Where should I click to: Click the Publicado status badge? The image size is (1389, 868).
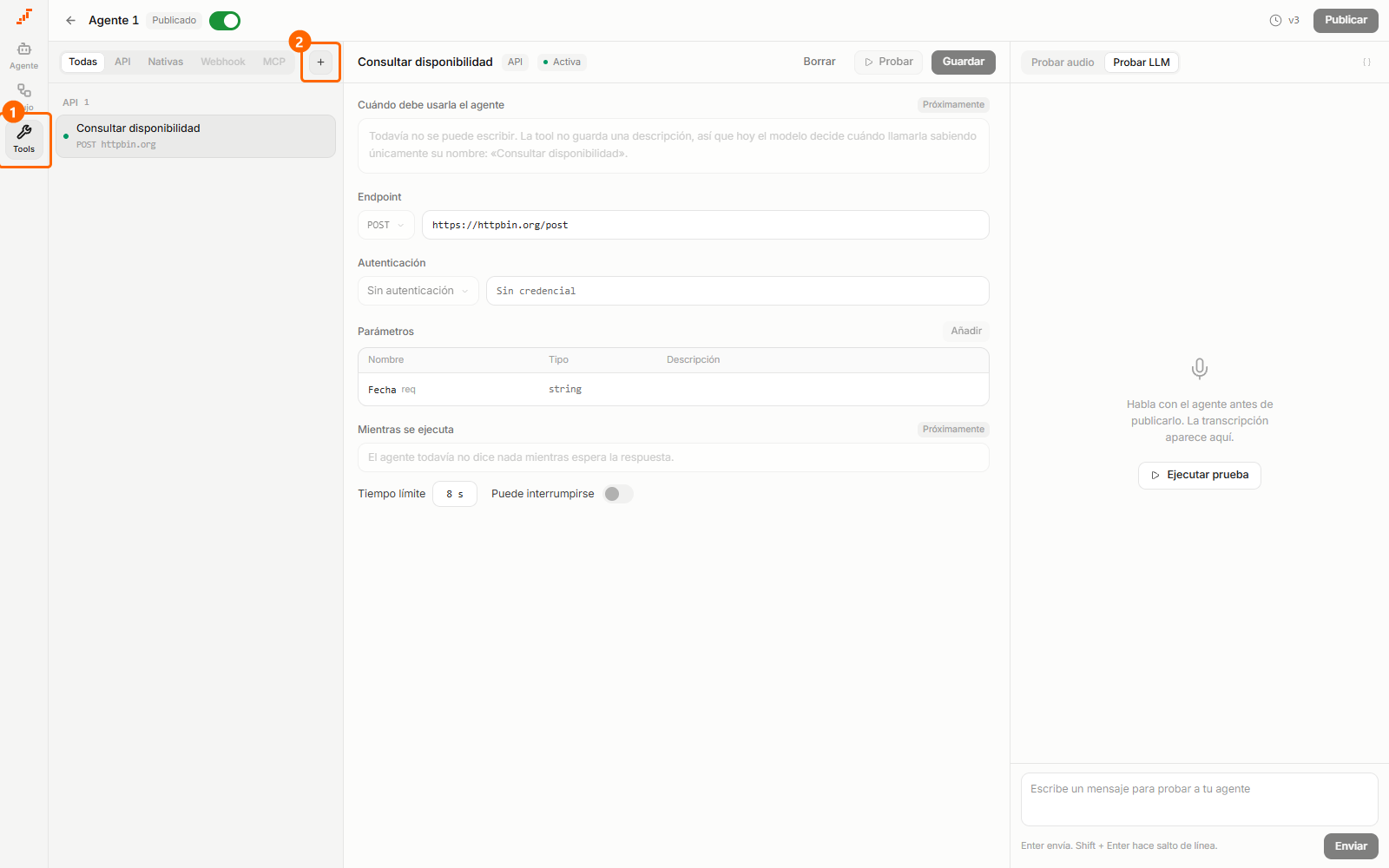point(174,20)
